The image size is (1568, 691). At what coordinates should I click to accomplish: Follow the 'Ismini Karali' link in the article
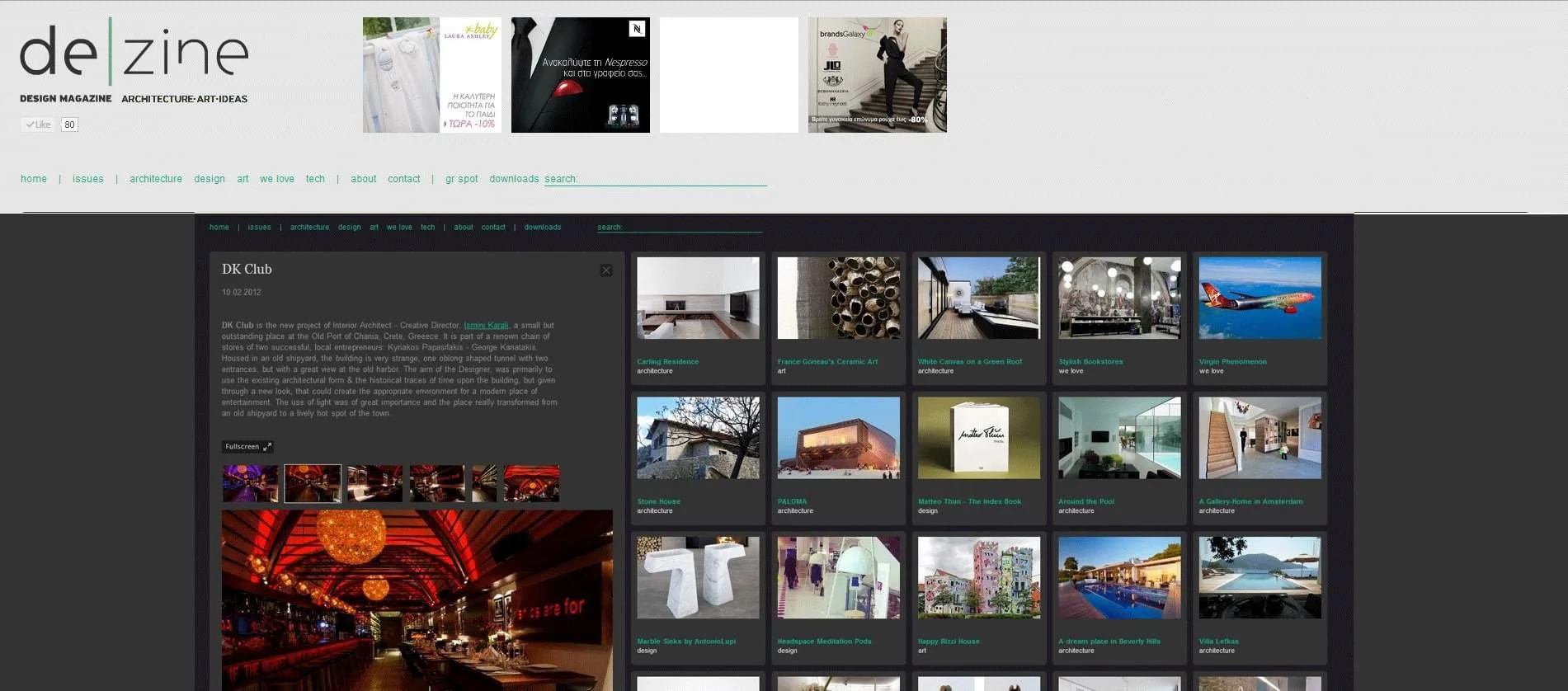tap(487, 326)
